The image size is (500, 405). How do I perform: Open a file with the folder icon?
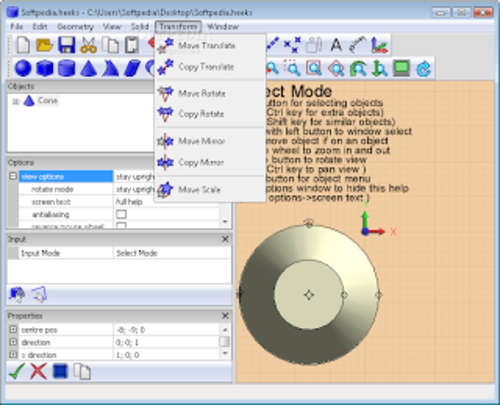pyautogui.click(x=45, y=45)
